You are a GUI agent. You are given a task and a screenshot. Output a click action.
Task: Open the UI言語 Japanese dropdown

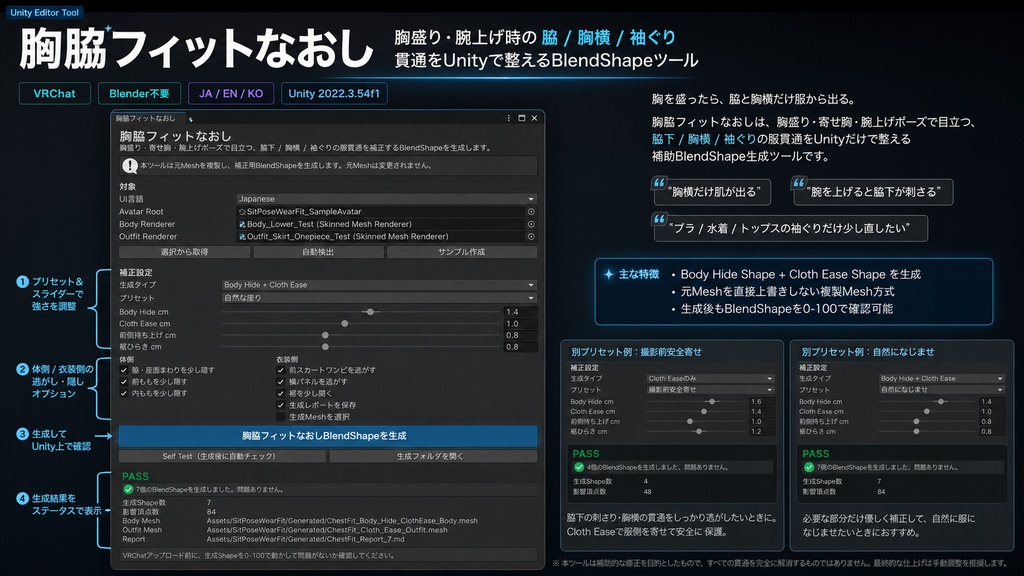[387, 199]
